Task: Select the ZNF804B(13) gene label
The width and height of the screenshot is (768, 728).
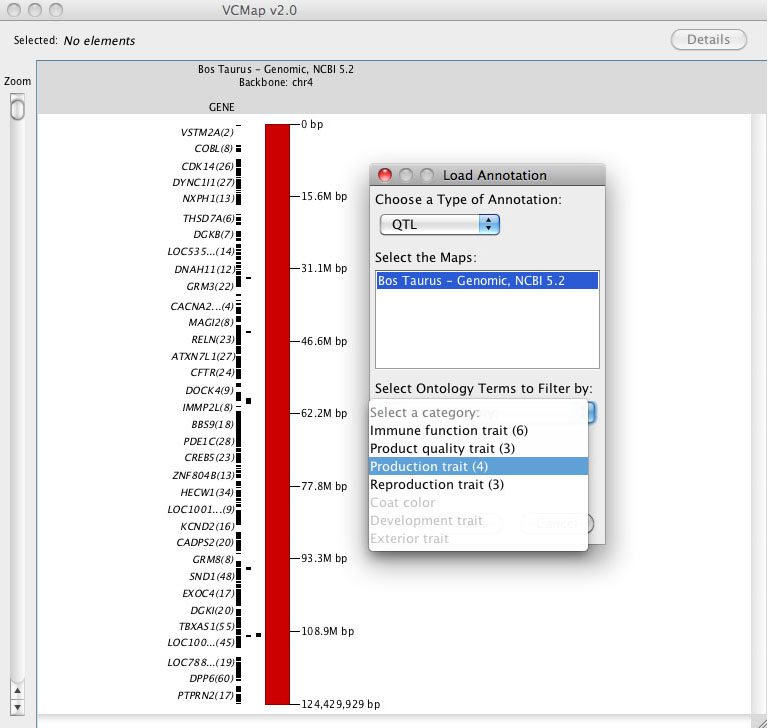Action: coord(204,475)
